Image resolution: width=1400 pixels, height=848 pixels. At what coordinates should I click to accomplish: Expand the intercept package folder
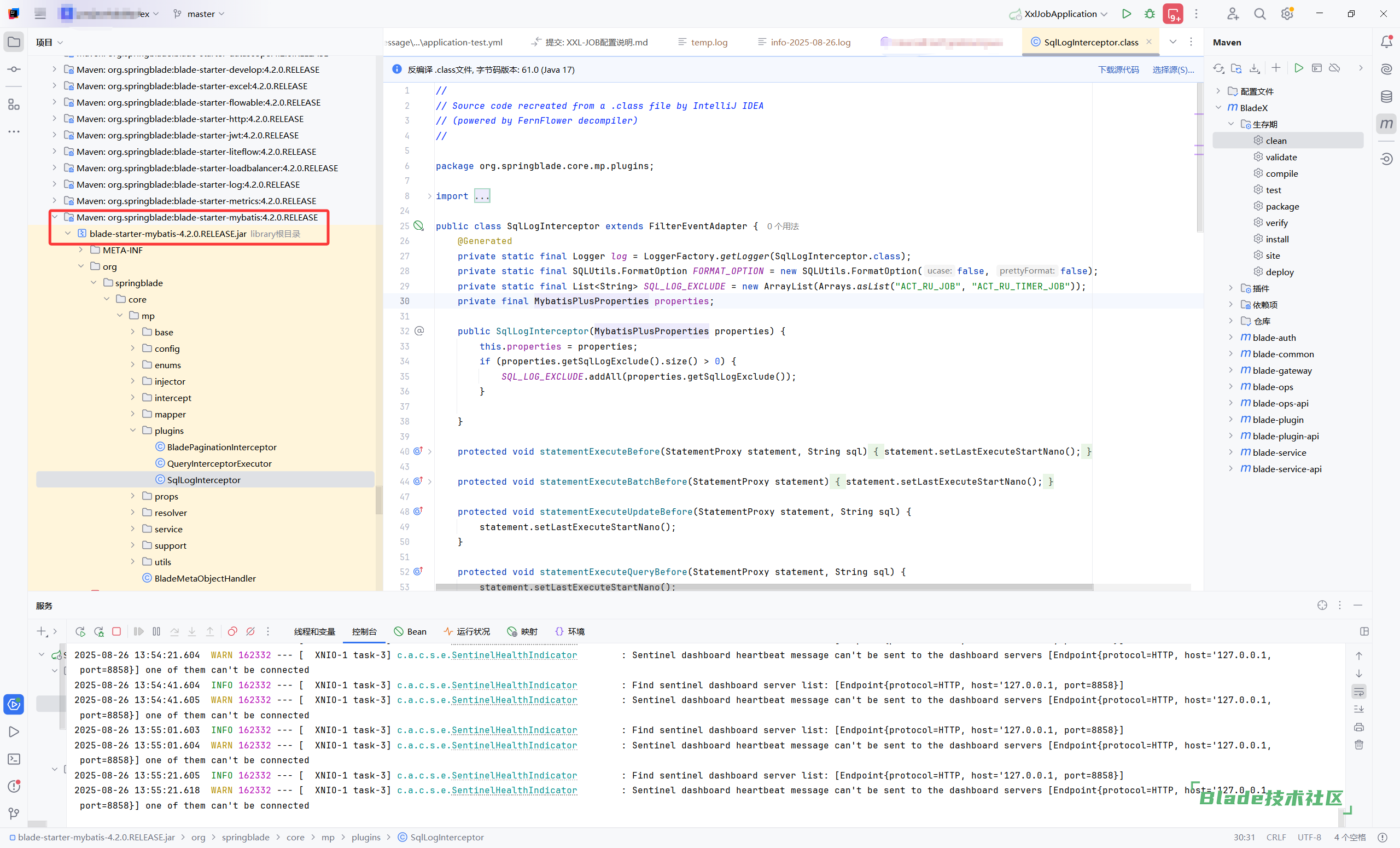click(132, 398)
